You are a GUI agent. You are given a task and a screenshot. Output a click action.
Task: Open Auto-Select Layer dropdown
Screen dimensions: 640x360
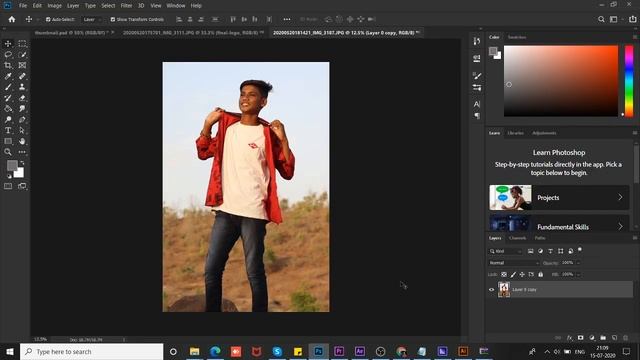pyautogui.click(x=91, y=19)
